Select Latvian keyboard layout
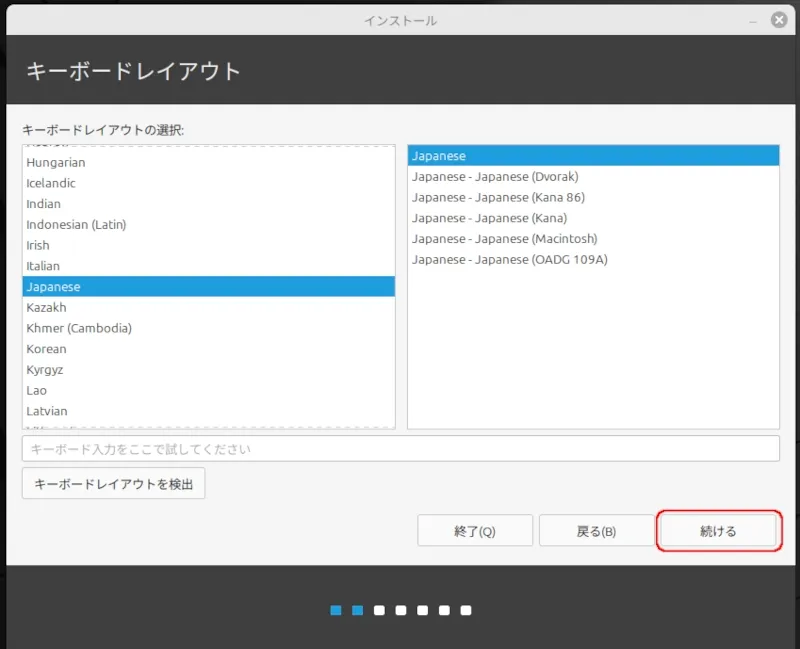Screen dimensions: 800x649 [47, 411]
